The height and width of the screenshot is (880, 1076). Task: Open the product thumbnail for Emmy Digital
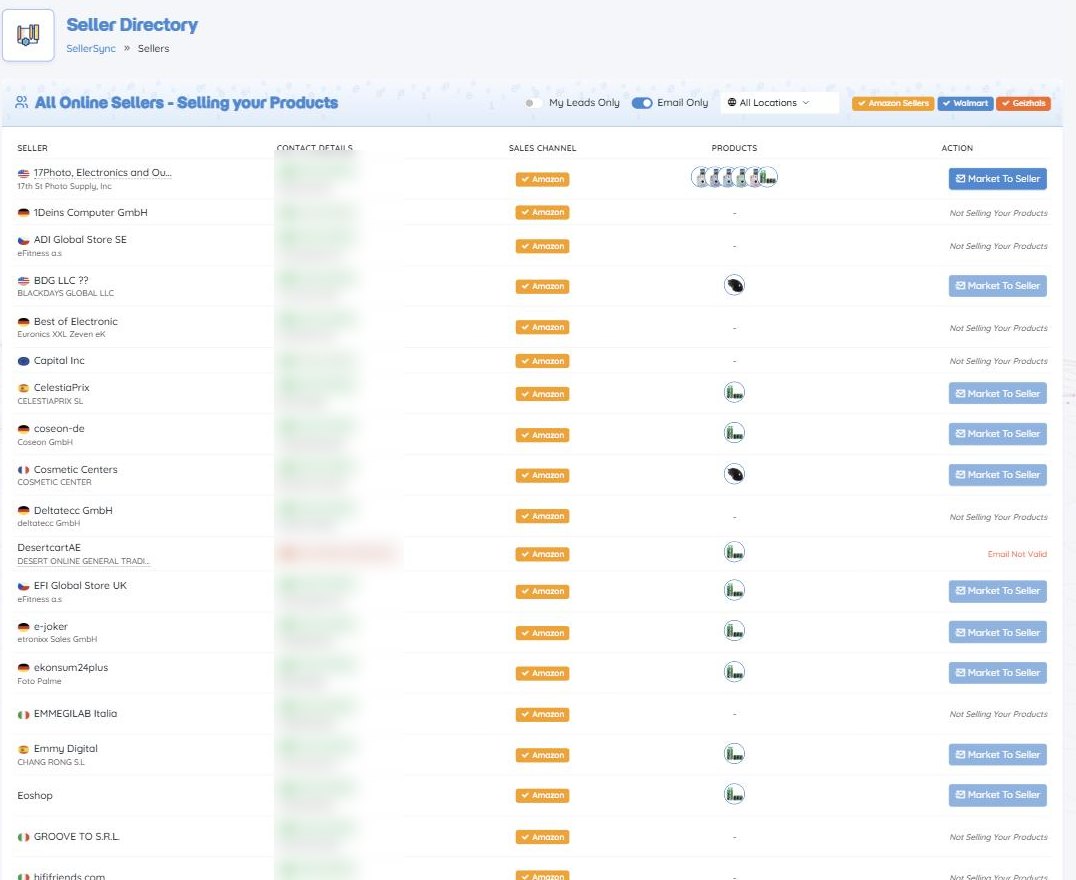click(734, 754)
